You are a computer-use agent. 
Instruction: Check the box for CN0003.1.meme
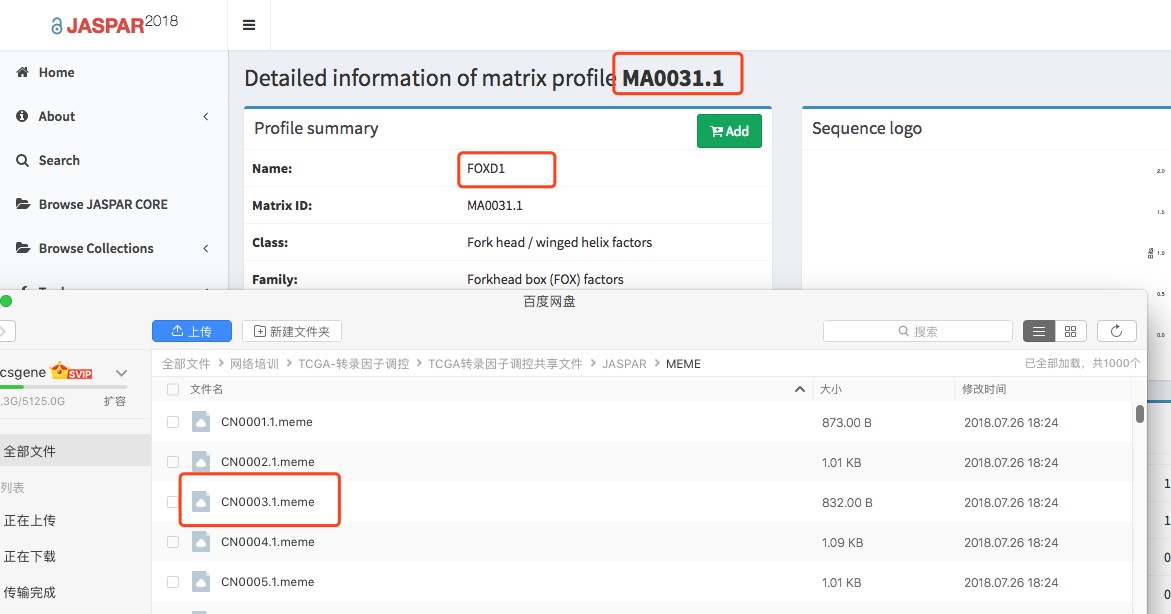coord(173,502)
